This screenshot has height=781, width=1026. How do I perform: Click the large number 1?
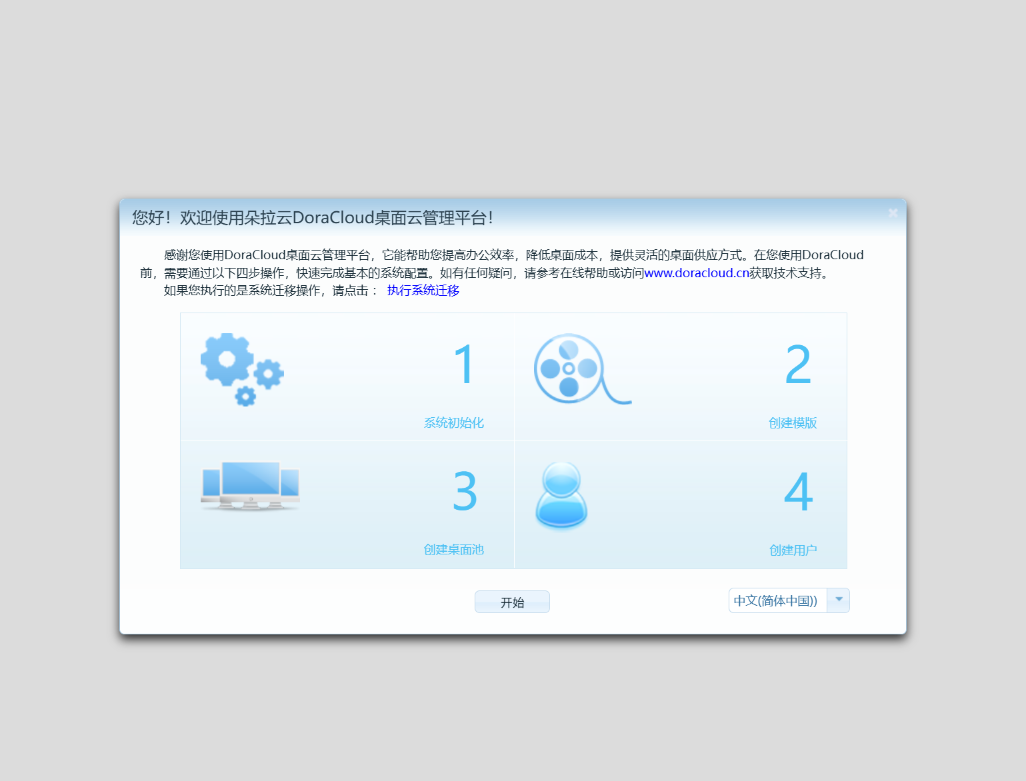point(464,364)
